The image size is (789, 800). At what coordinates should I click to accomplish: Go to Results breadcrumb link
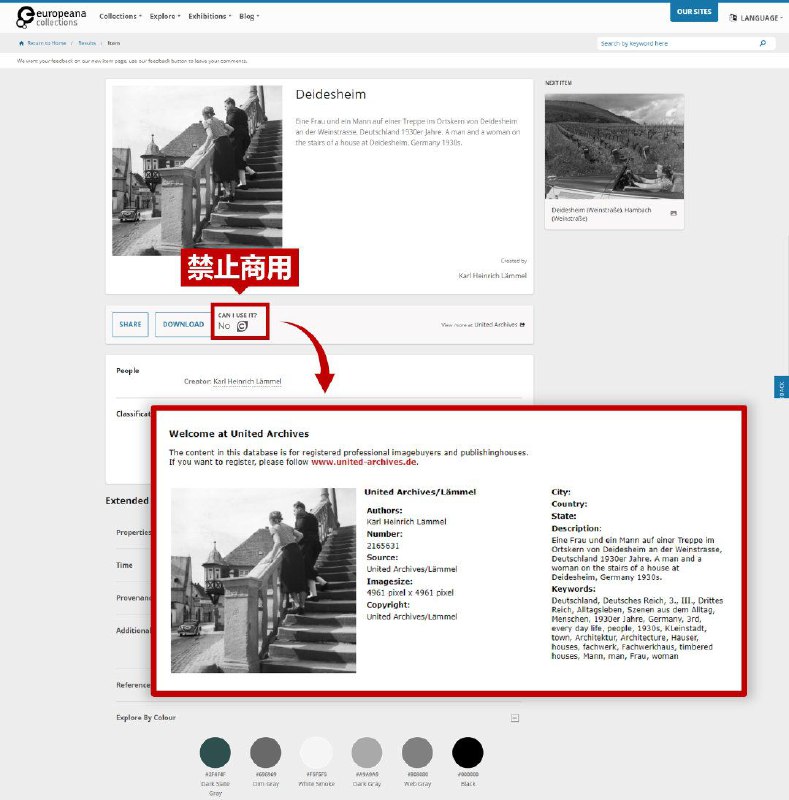point(87,43)
